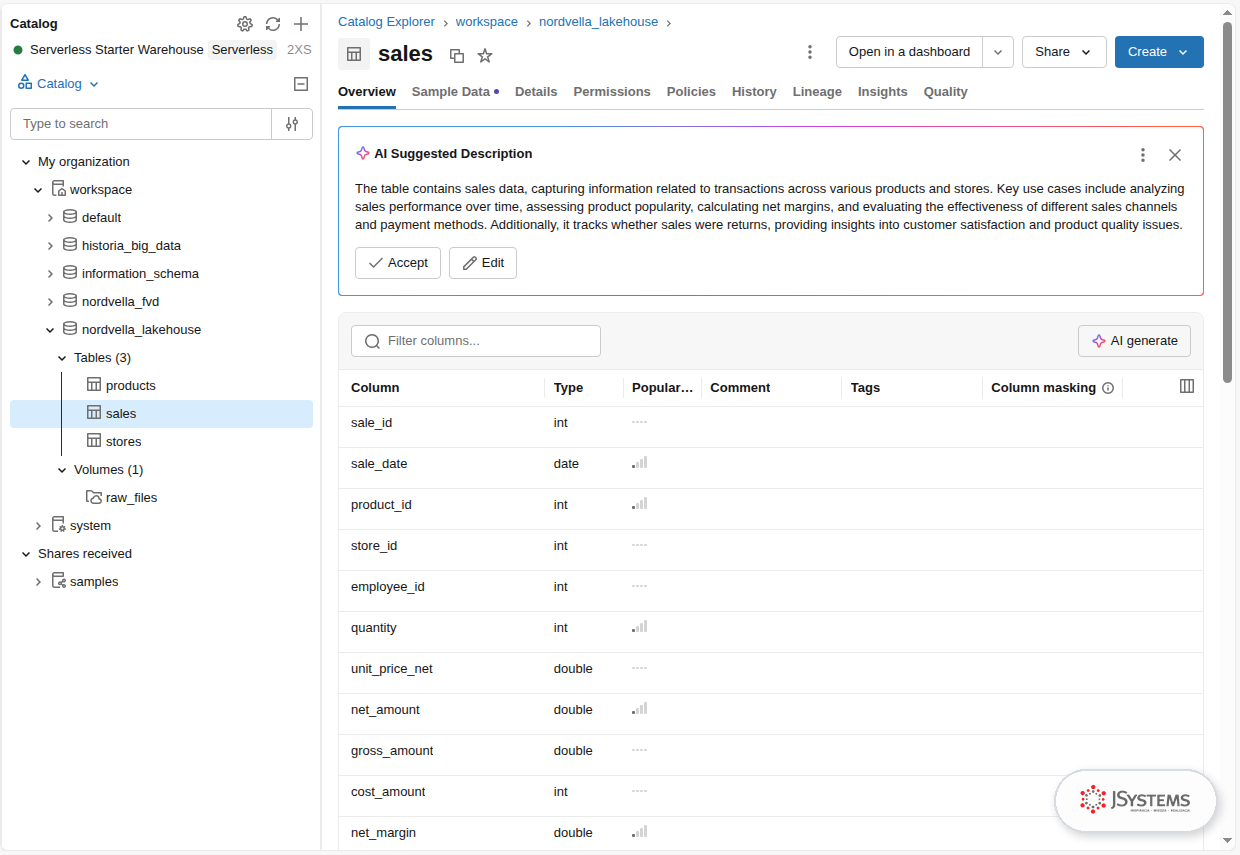Viewport: 1240px width, 855px height.
Task: Open table kebab menu beside dashboard button
Action: (x=810, y=52)
